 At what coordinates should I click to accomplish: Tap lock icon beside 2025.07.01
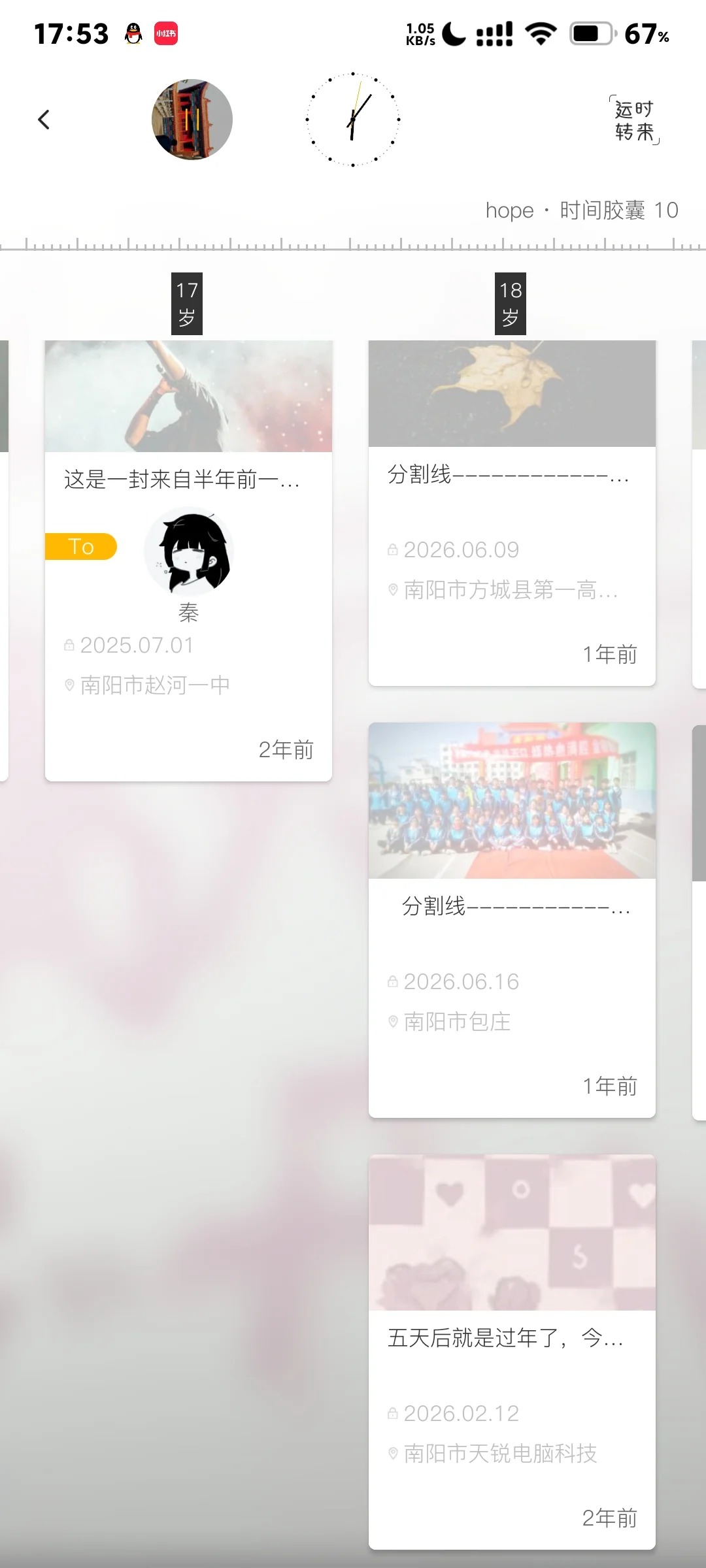click(x=69, y=645)
